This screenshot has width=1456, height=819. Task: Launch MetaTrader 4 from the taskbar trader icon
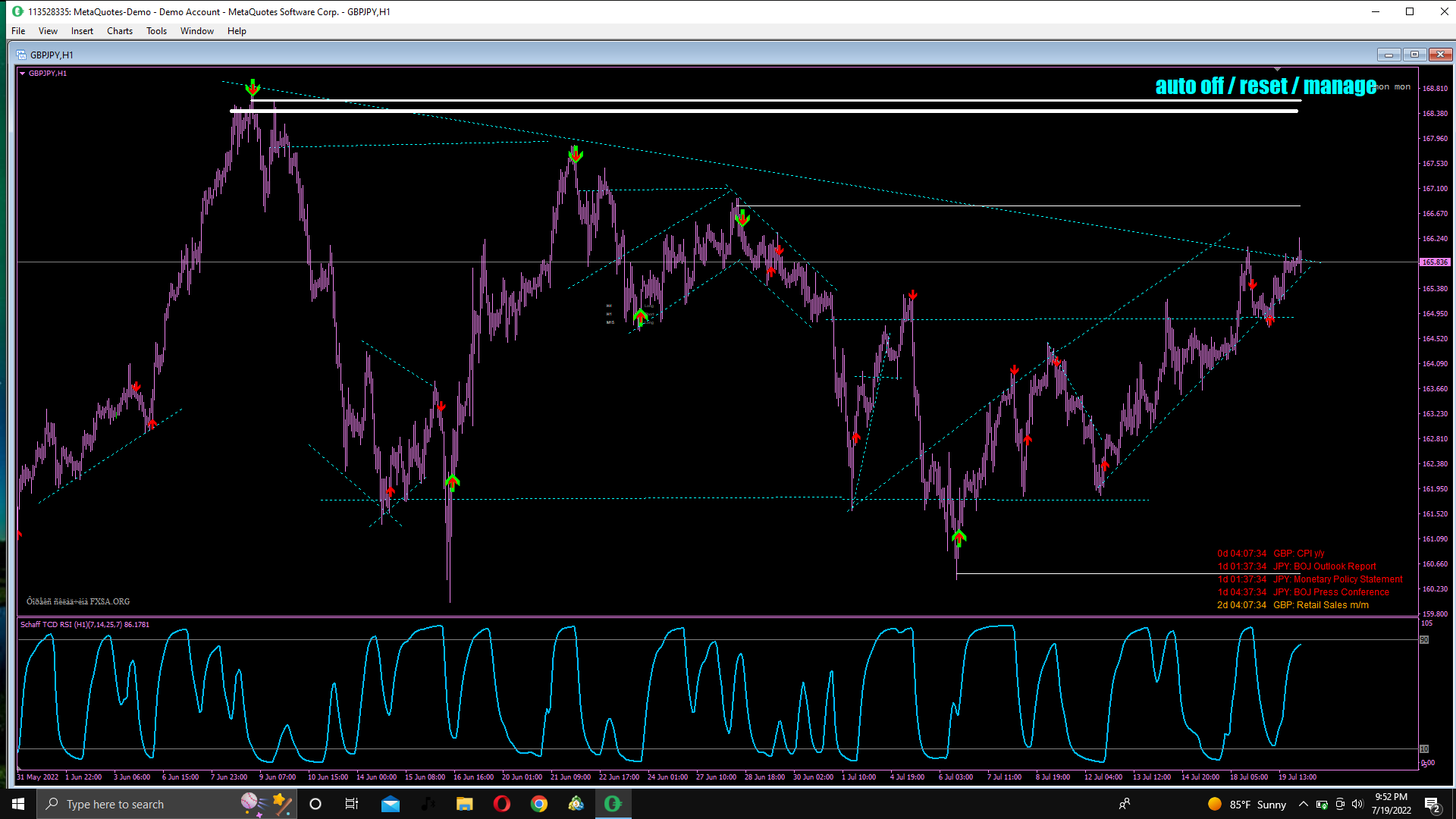click(x=576, y=804)
